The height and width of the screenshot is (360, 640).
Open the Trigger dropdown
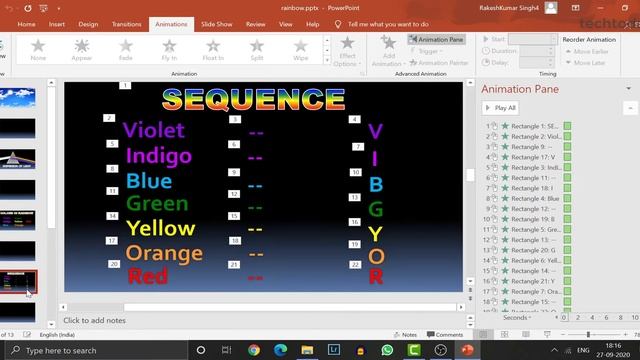(426, 51)
